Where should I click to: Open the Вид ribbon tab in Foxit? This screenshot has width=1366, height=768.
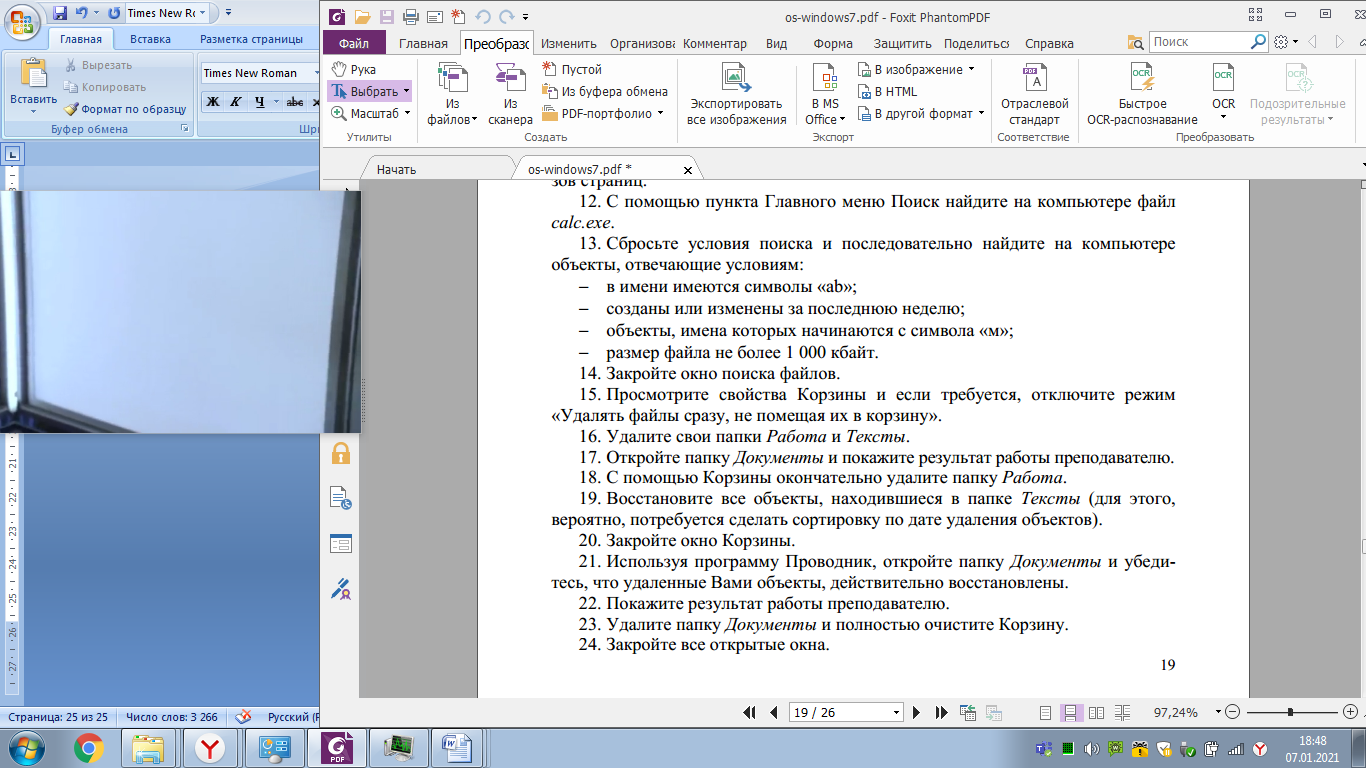tap(776, 43)
